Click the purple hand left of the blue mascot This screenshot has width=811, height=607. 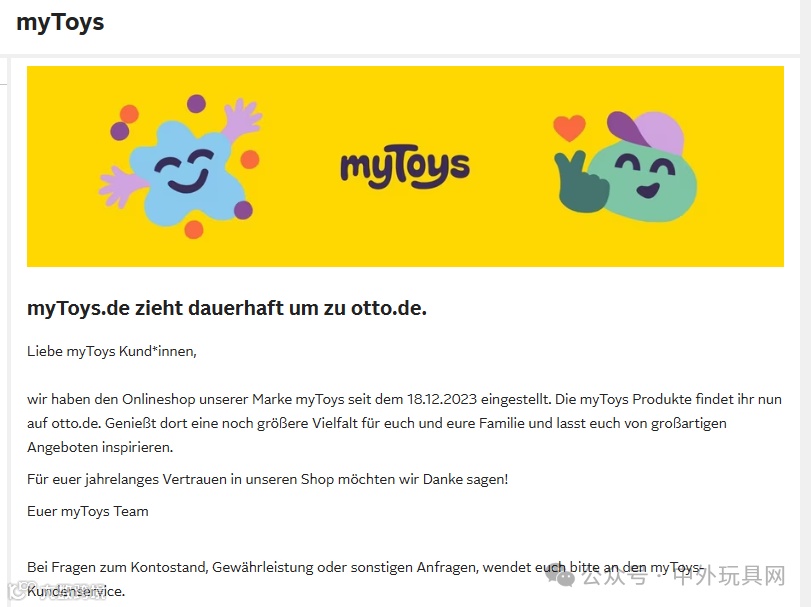(121, 187)
